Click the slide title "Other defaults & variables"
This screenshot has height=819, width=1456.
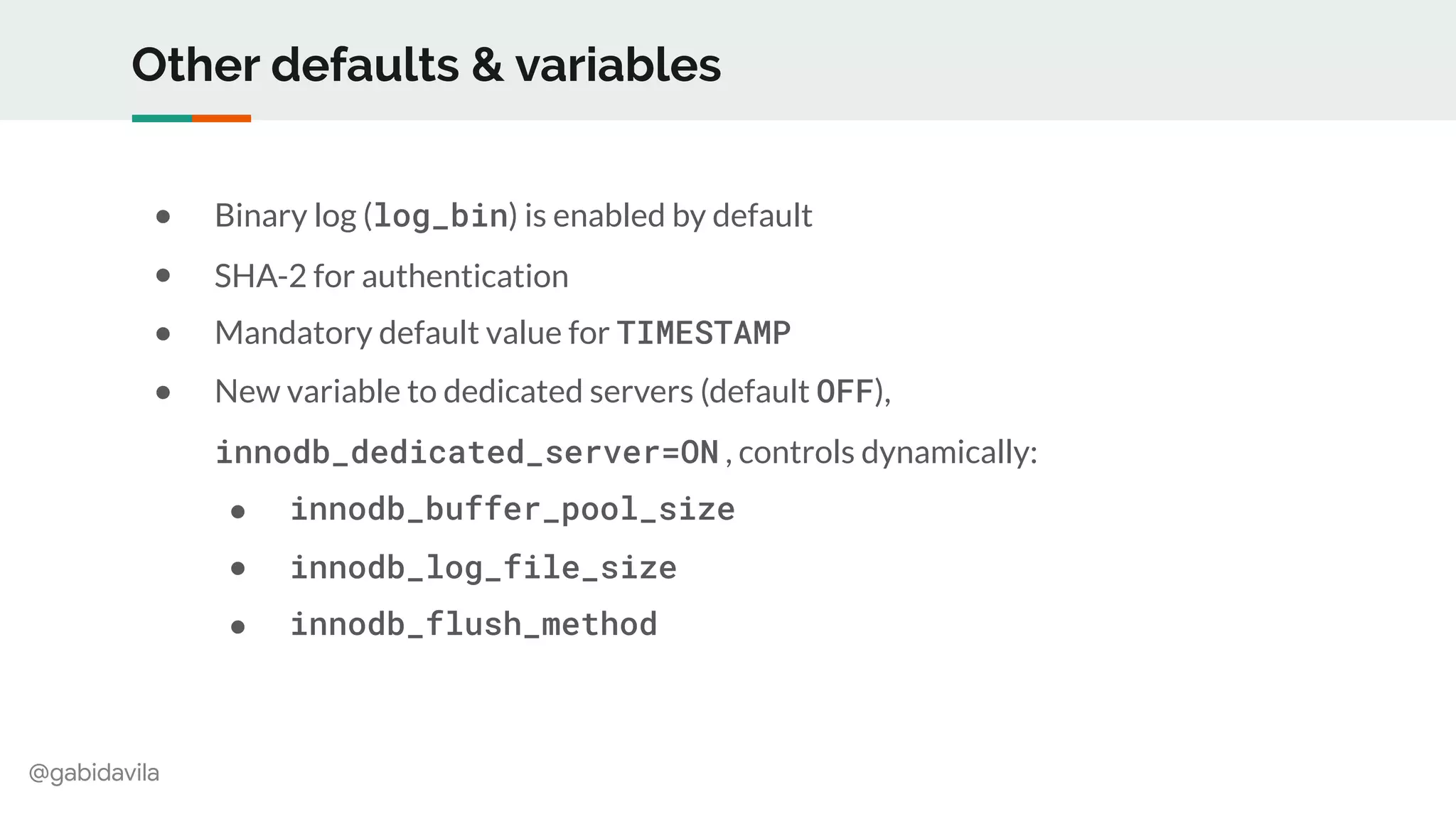pyautogui.click(x=426, y=65)
